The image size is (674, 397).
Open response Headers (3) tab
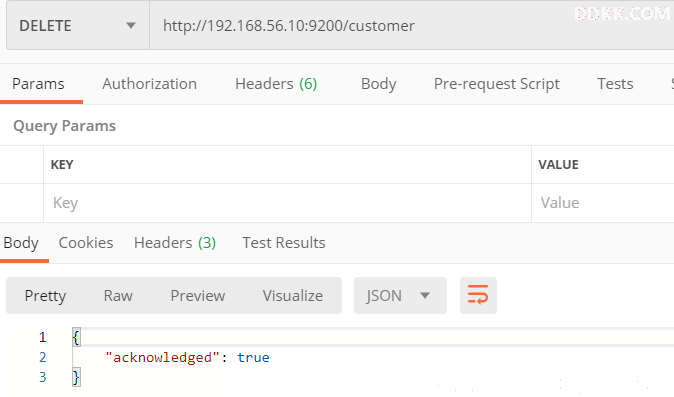[x=175, y=243]
